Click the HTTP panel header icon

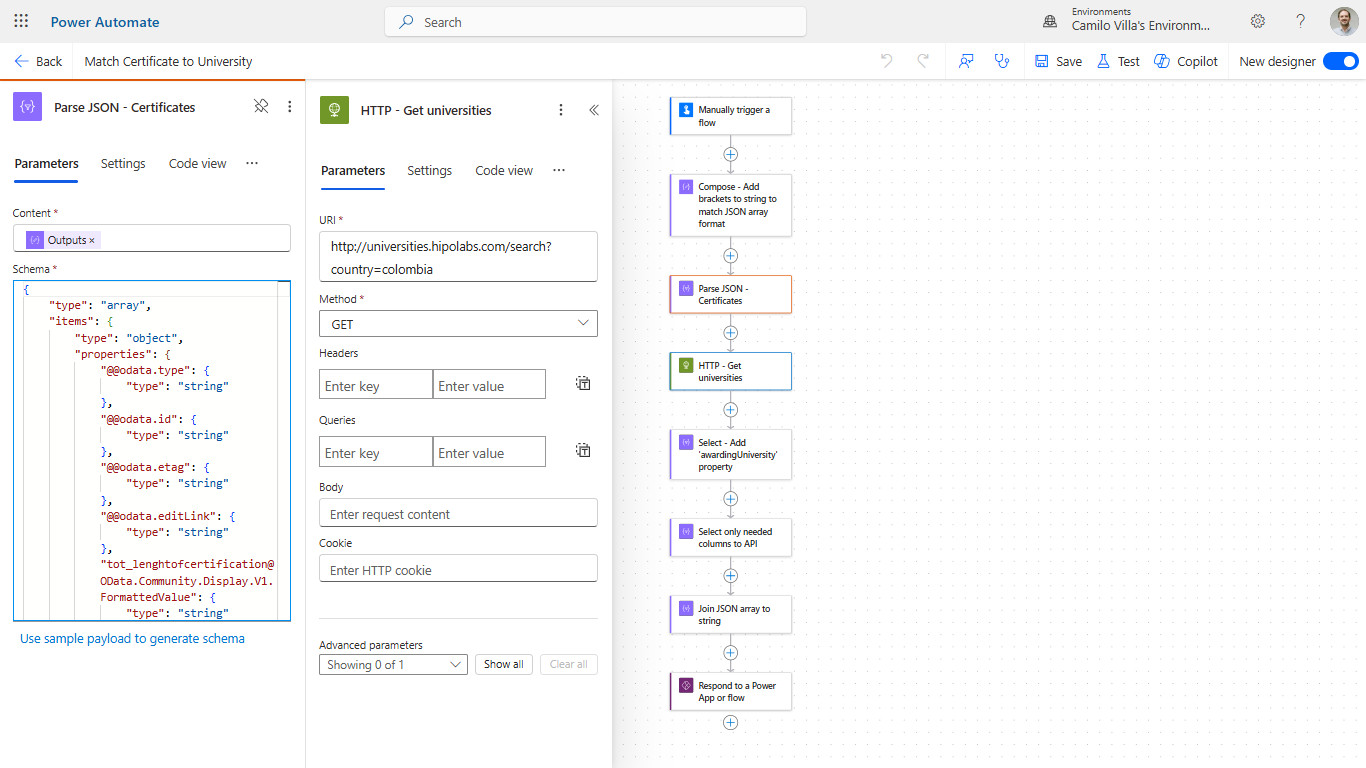334,110
